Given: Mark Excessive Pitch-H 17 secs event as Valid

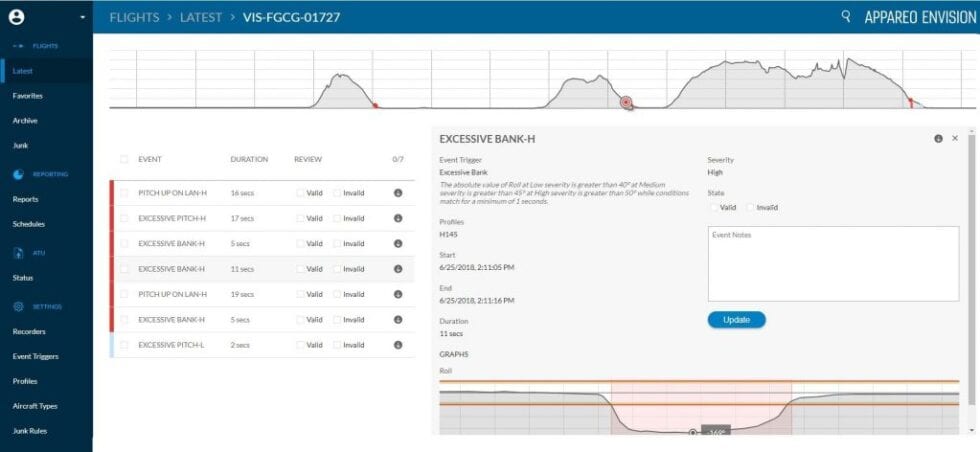Looking at the screenshot, I should (300, 218).
